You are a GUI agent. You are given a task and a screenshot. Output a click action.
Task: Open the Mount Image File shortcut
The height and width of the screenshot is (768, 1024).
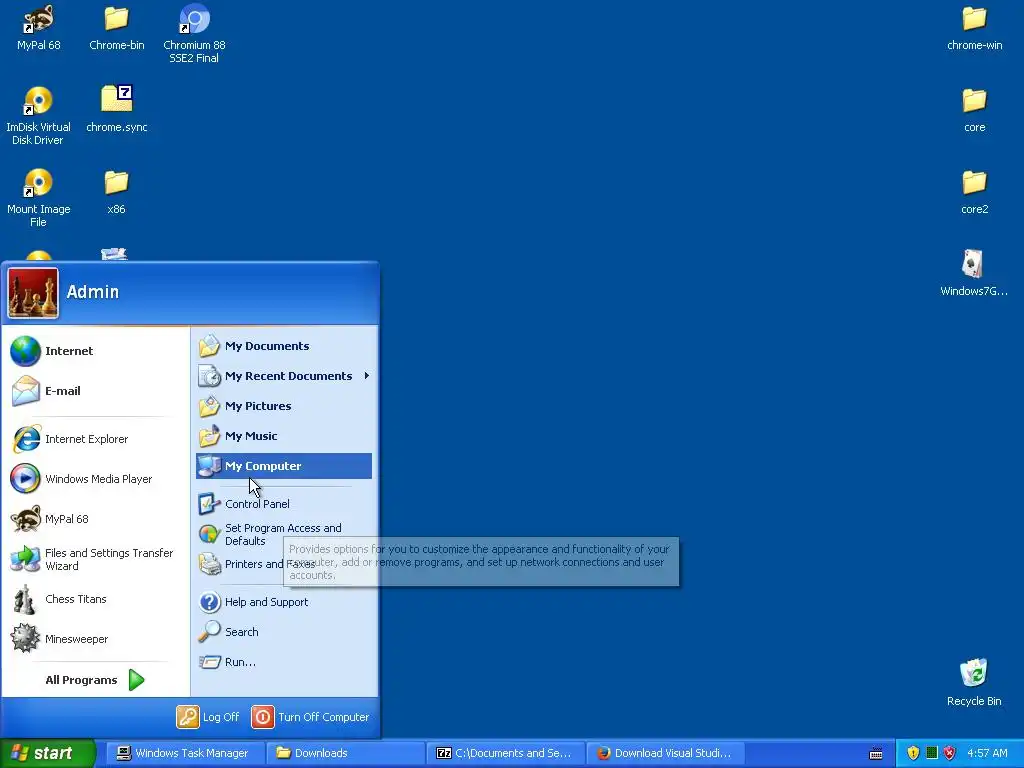click(x=39, y=198)
